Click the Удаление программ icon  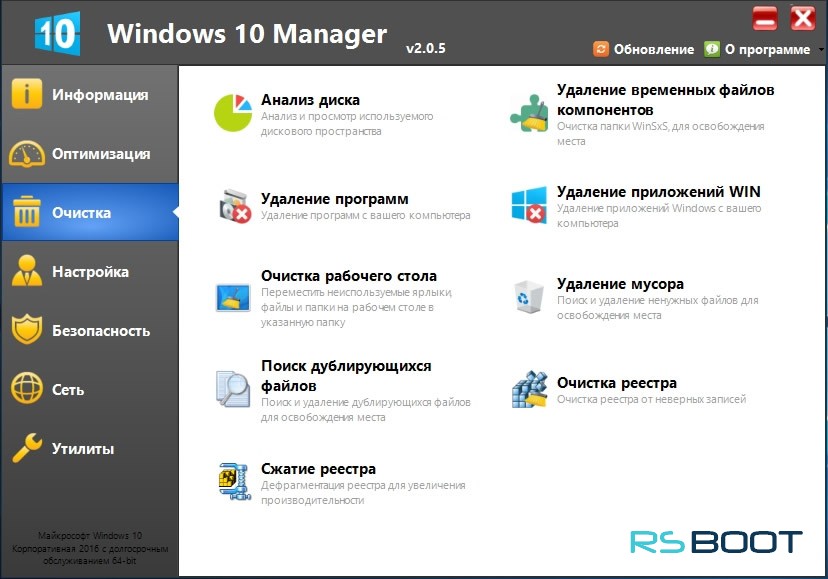click(235, 206)
